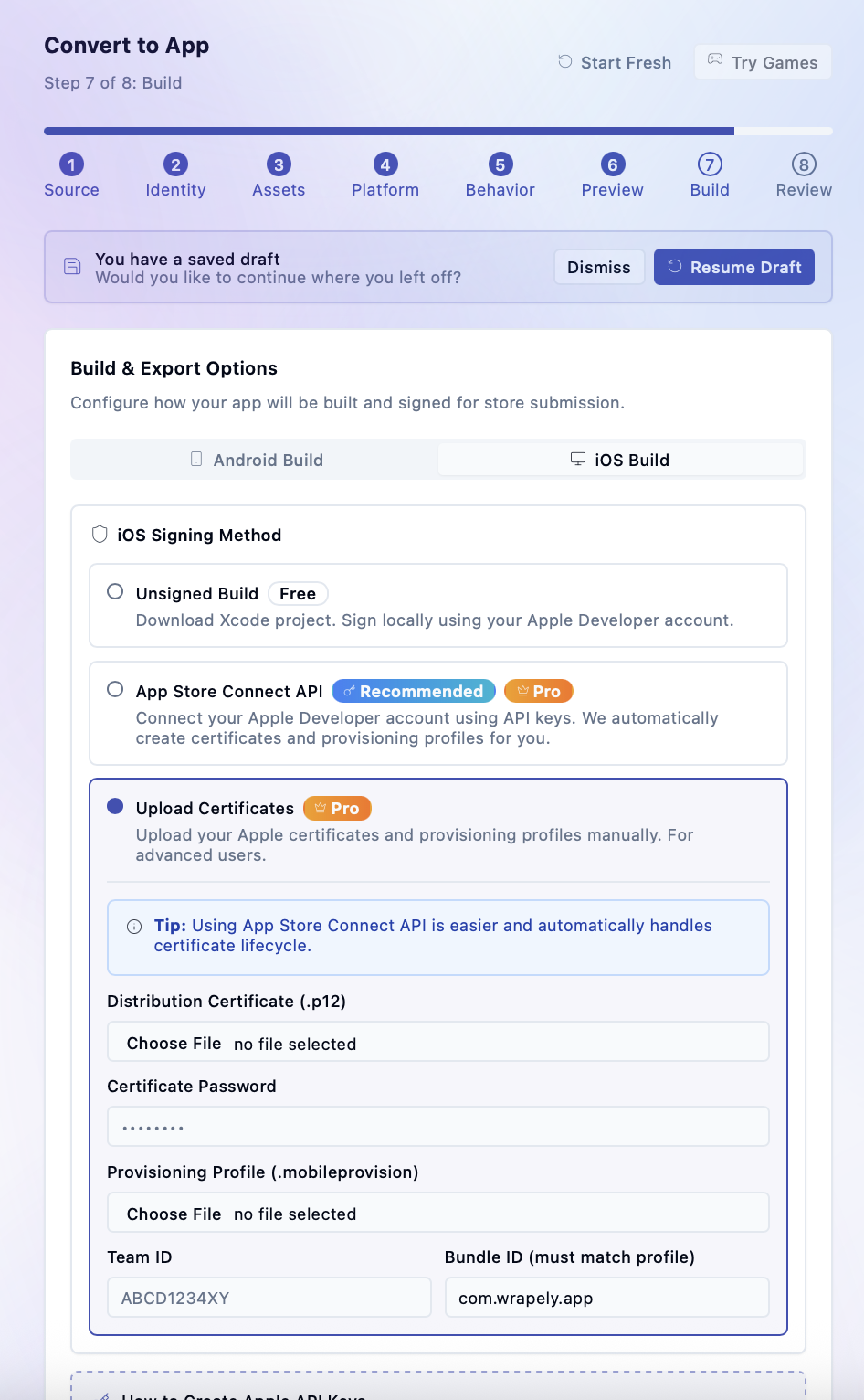Dismiss the saved draft notification
This screenshot has height=1400, width=864.
599,267
